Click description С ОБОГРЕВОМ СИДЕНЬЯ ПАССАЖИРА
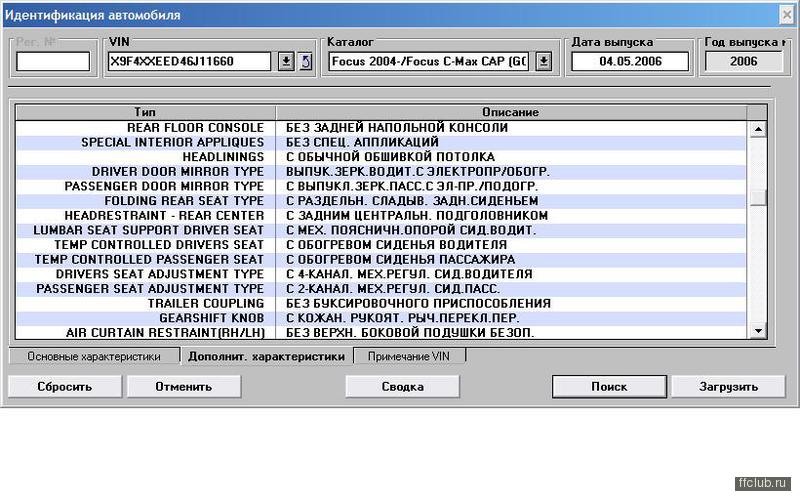This screenshot has width=800, height=500. pos(401,260)
